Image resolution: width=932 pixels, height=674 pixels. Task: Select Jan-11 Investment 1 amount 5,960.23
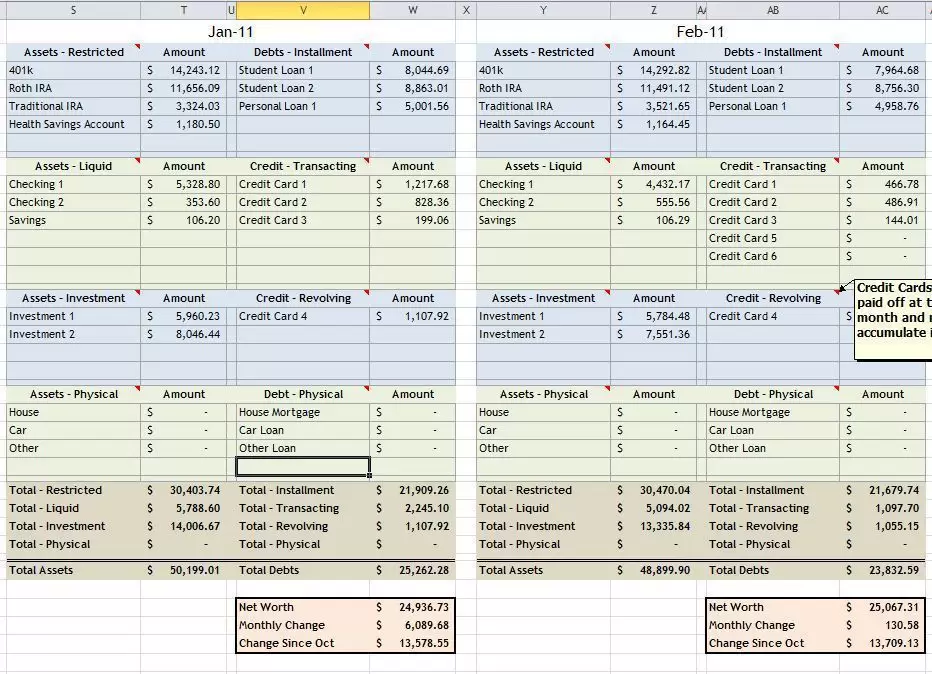pos(184,316)
